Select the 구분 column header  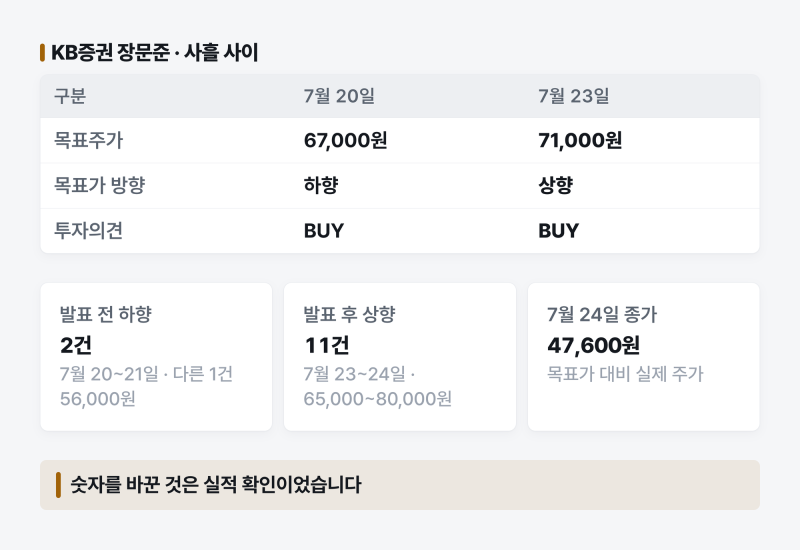point(70,96)
